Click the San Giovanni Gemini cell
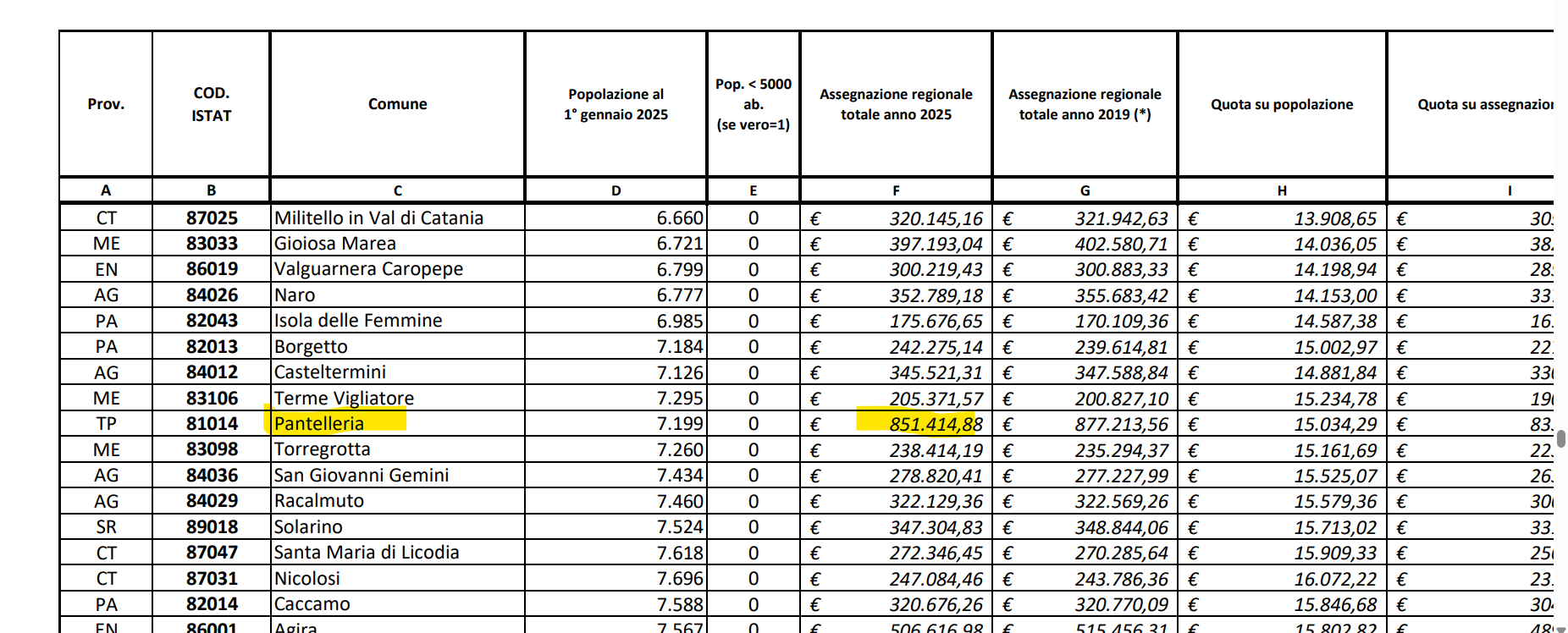Screen dimensions: 1568x633 361,476
